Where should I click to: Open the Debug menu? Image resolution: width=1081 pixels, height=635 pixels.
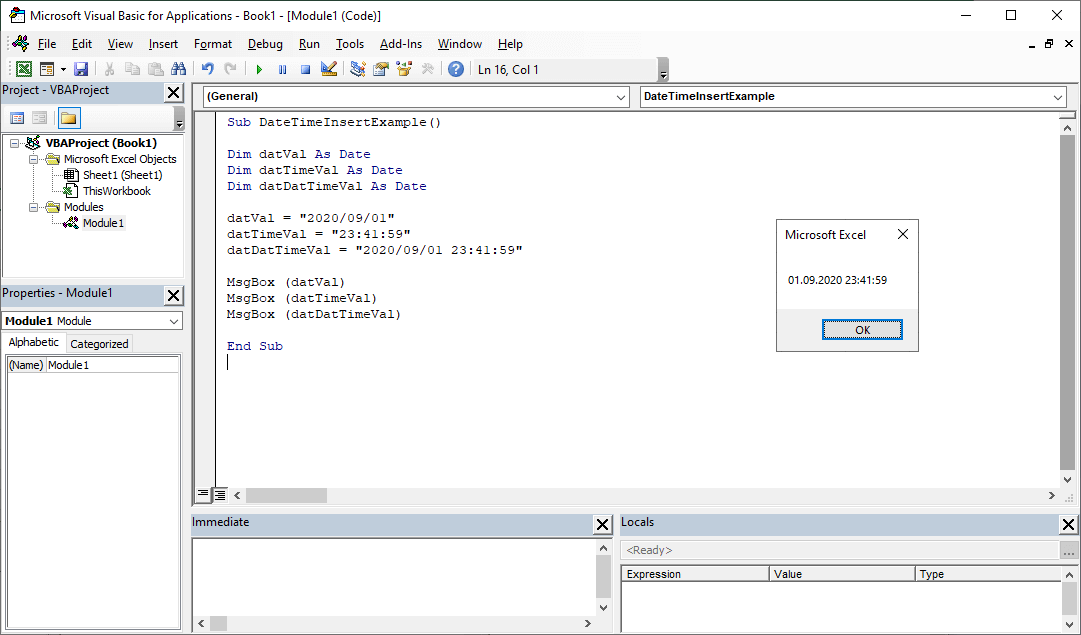coord(265,43)
